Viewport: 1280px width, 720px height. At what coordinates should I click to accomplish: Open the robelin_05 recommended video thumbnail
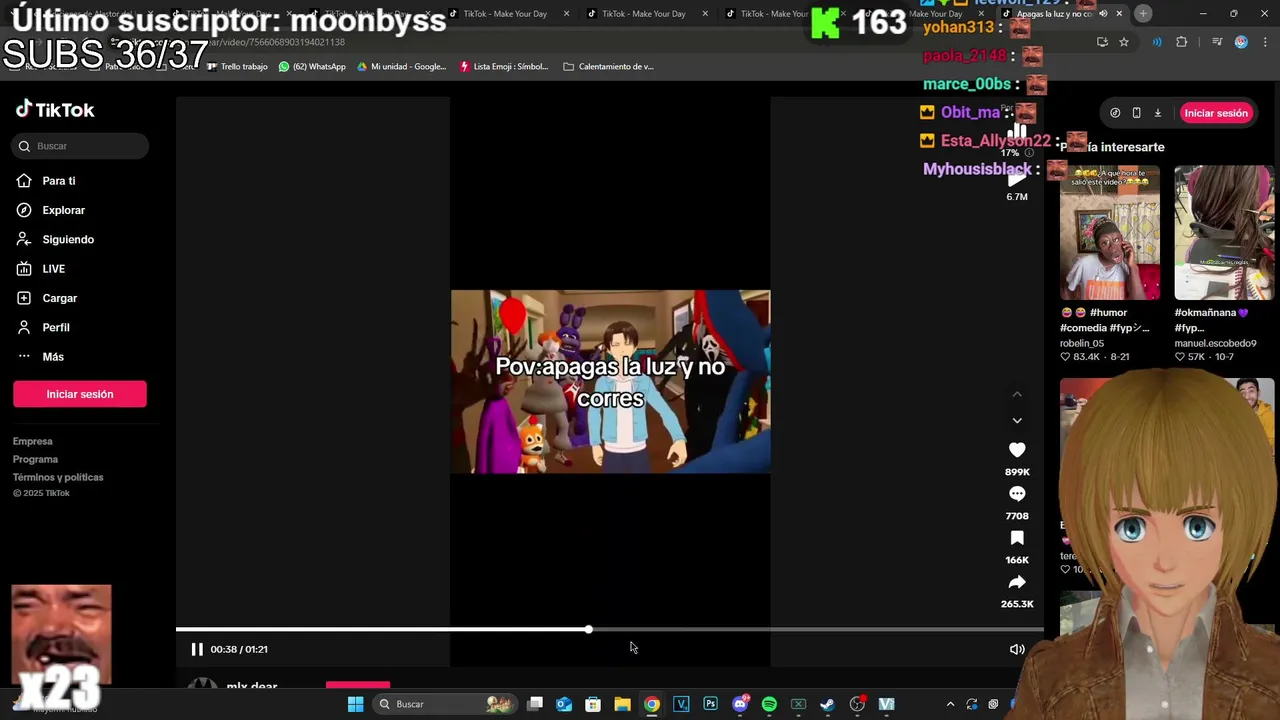pyautogui.click(x=1110, y=233)
